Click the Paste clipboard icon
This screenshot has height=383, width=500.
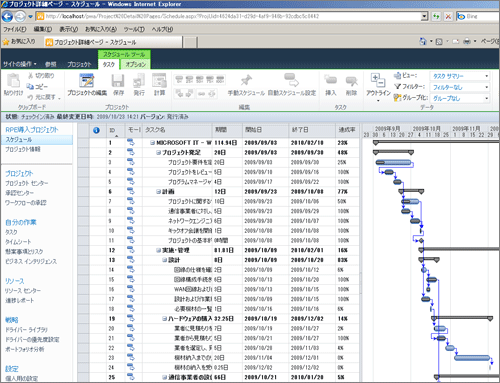13,80
